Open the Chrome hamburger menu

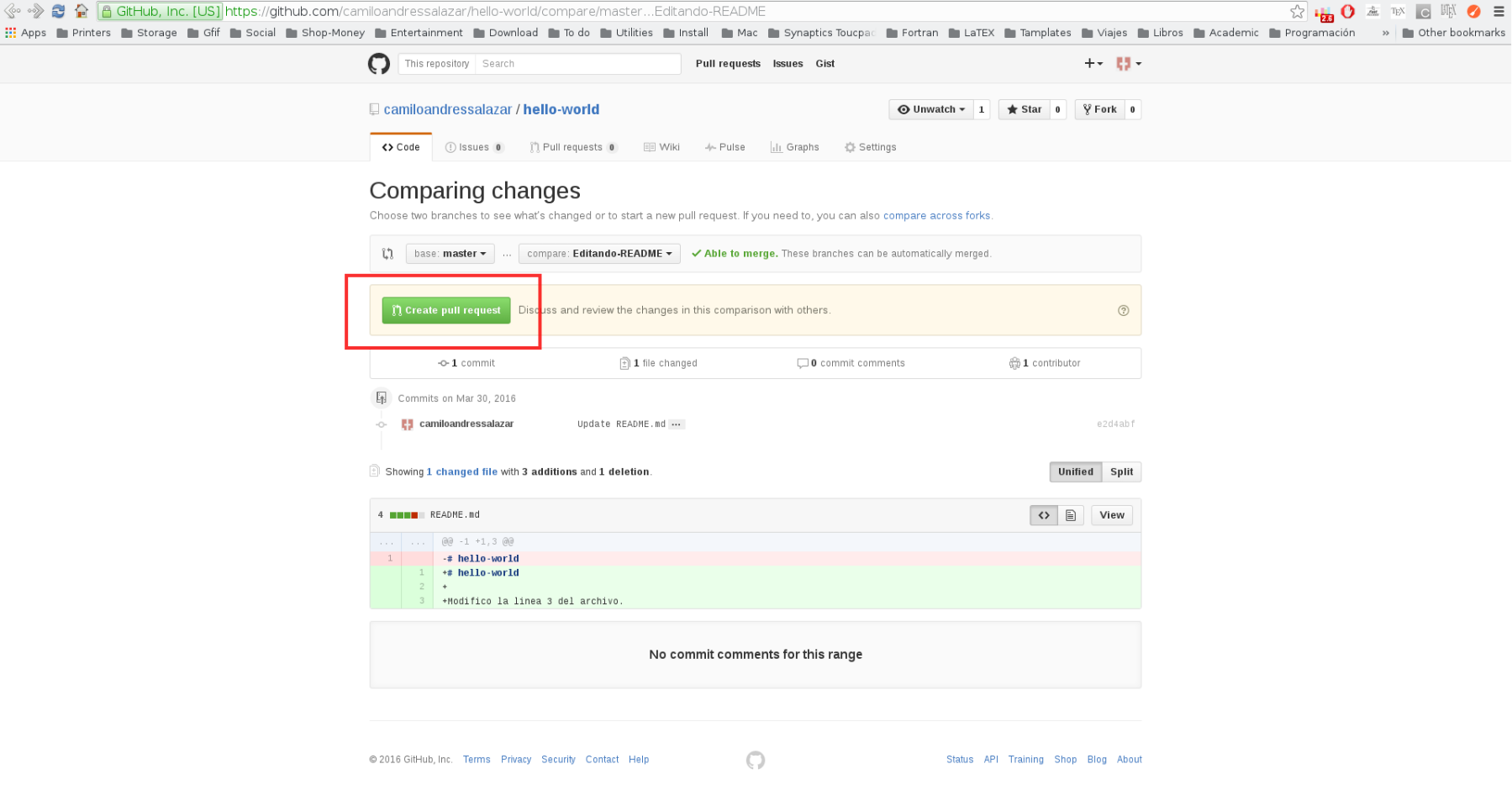(1499, 12)
